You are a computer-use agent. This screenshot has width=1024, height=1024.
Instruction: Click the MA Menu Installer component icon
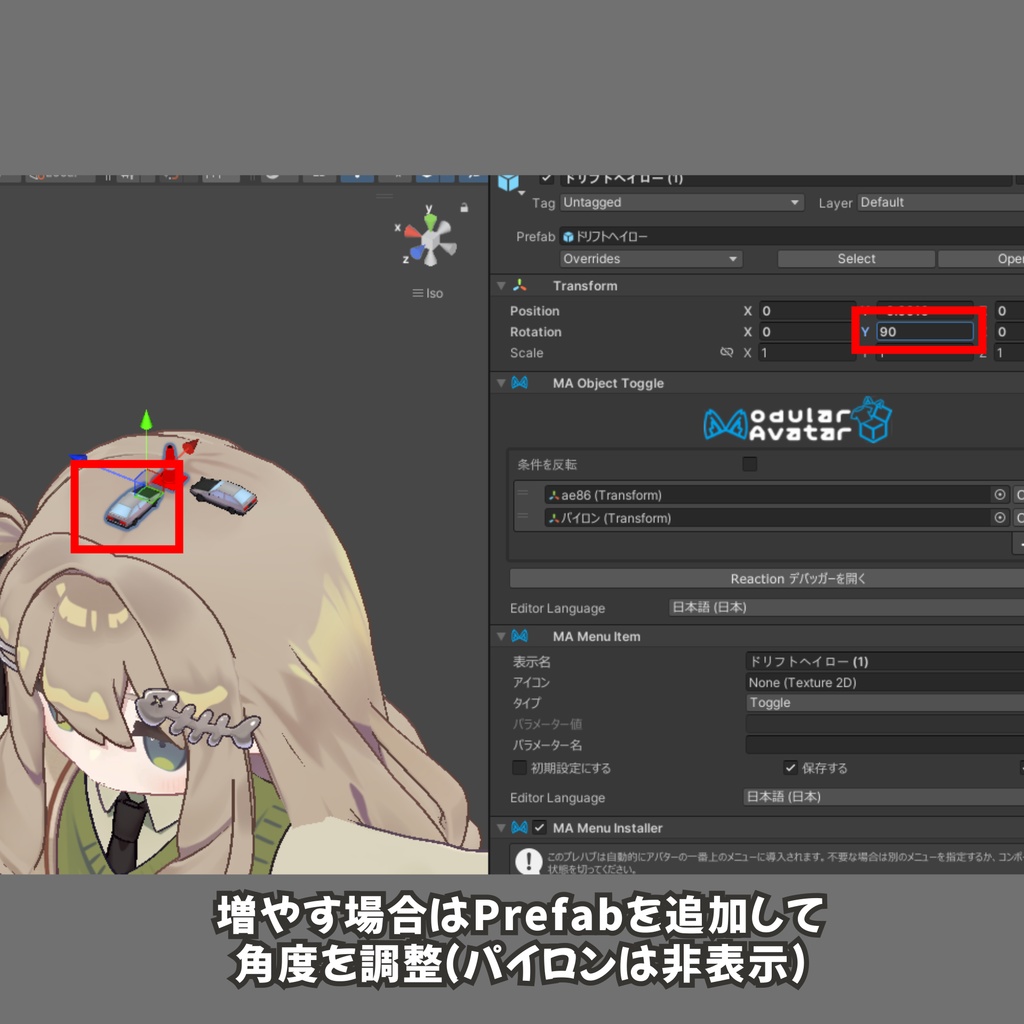click(520, 828)
